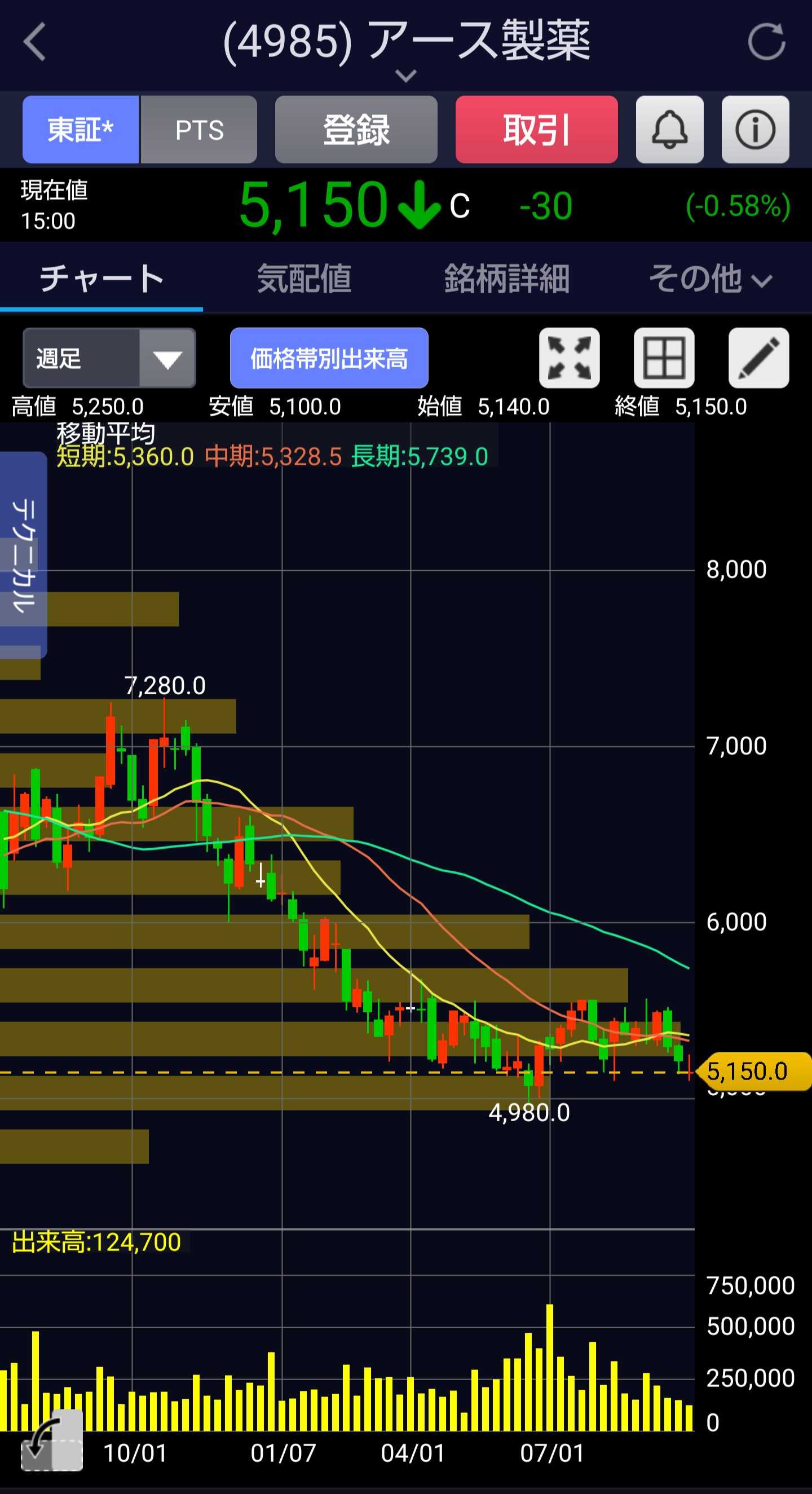Tap the -30 price change value

(546, 206)
